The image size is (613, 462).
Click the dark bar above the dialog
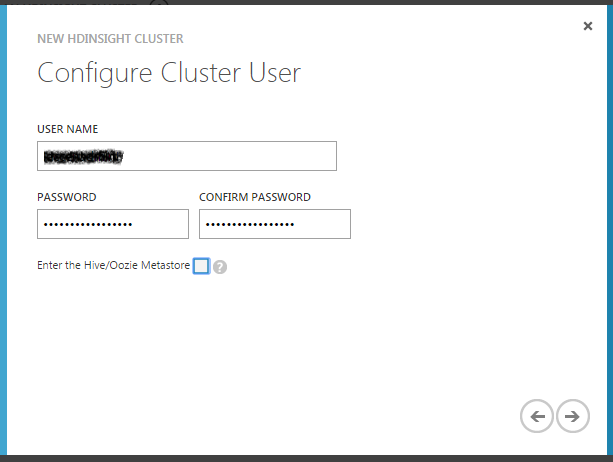pos(300,2)
